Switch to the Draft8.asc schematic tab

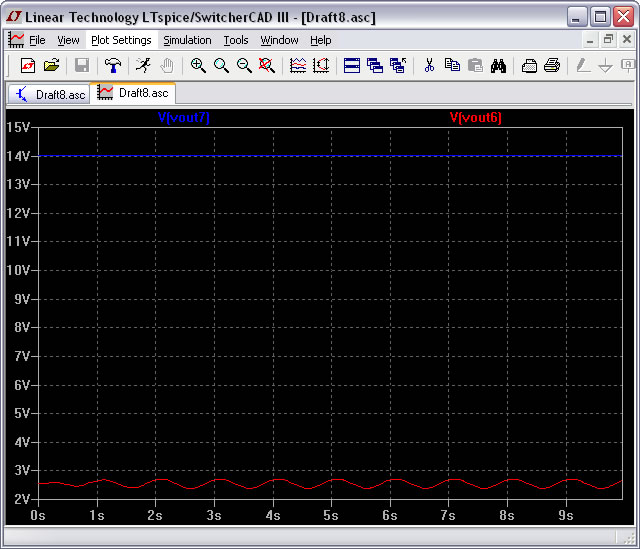(x=49, y=94)
